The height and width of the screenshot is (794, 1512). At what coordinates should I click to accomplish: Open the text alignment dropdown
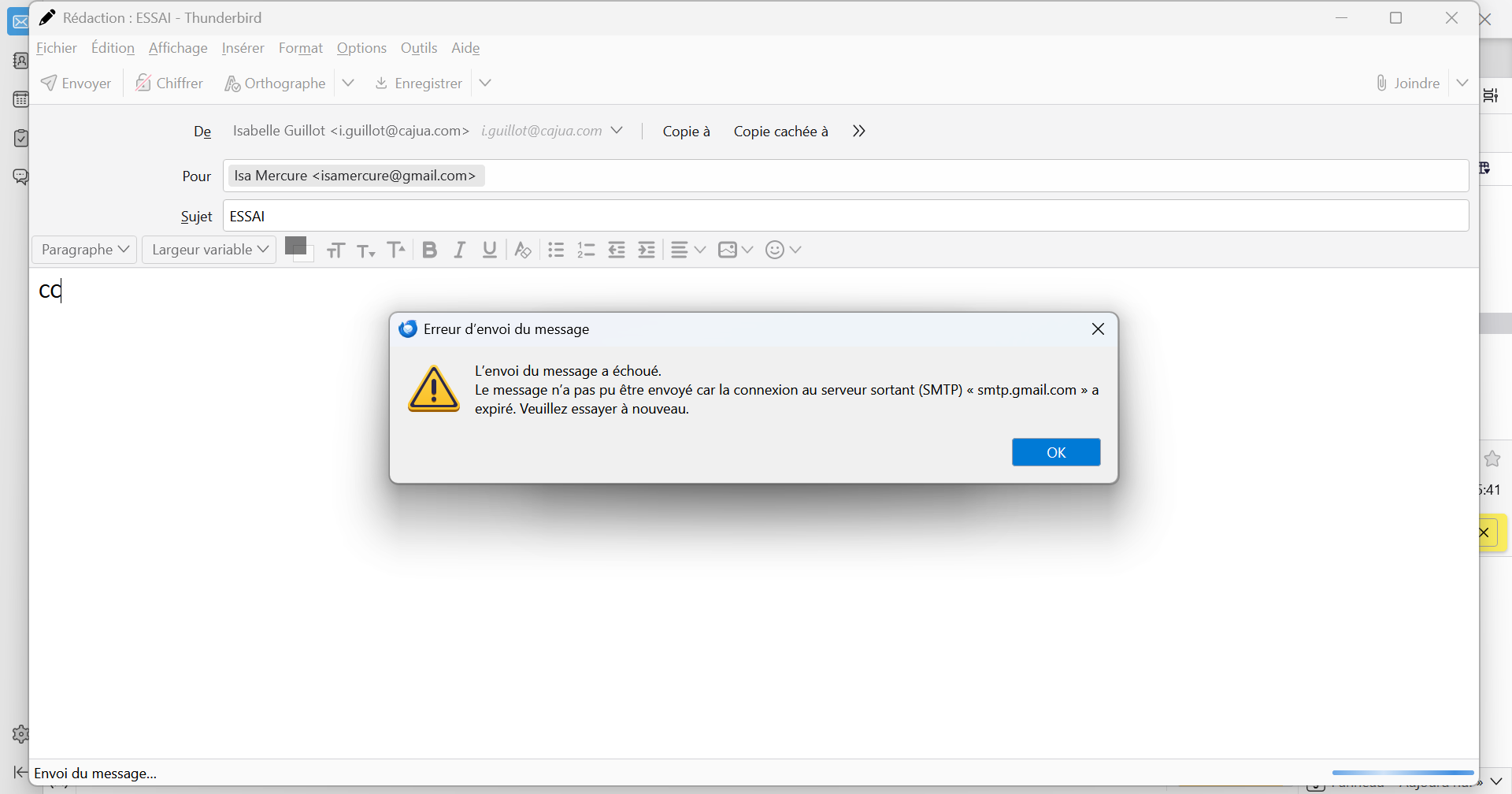(688, 250)
